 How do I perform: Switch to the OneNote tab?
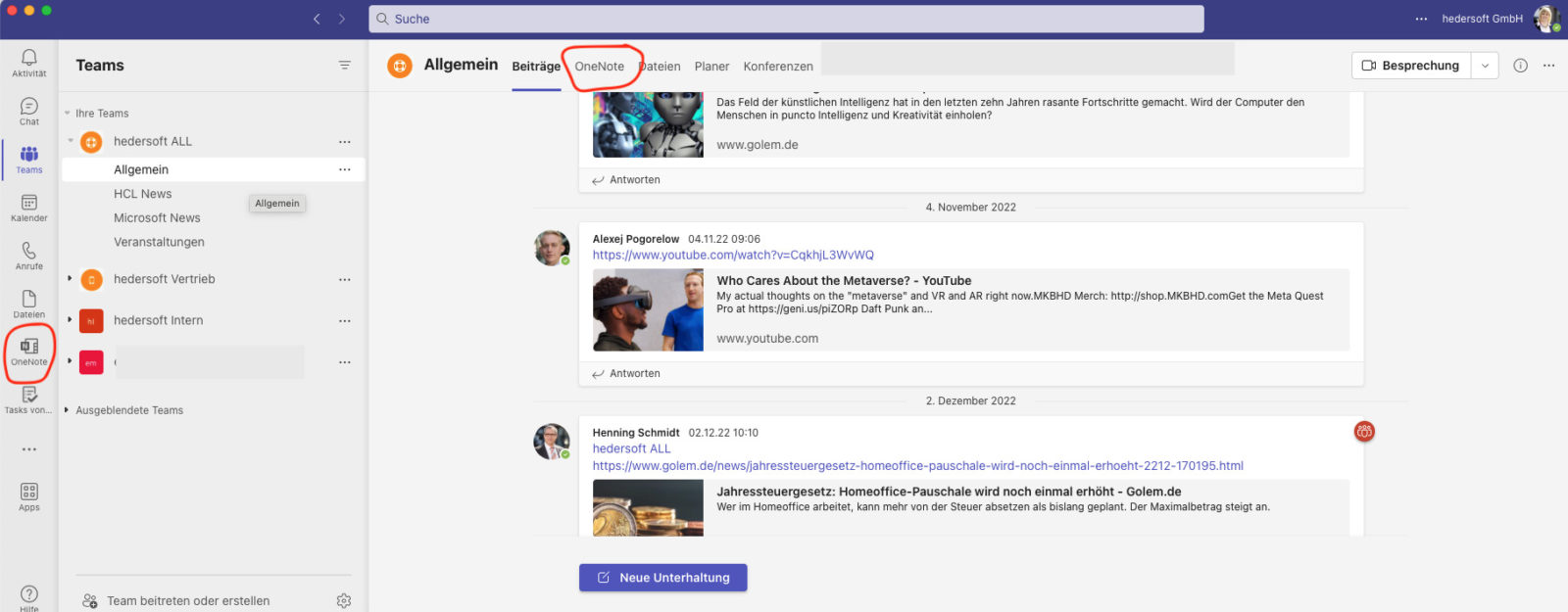[600, 67]
